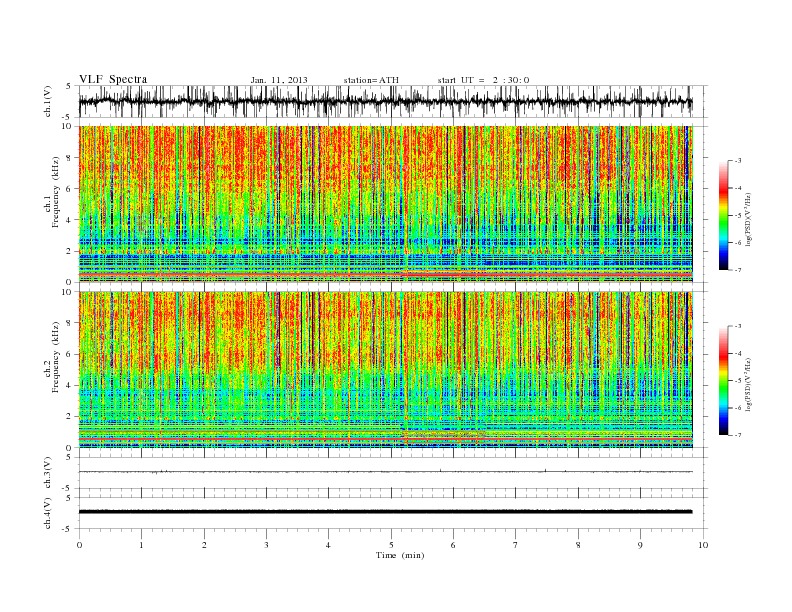Click the ch.2 color scale bar

point(723,380)
